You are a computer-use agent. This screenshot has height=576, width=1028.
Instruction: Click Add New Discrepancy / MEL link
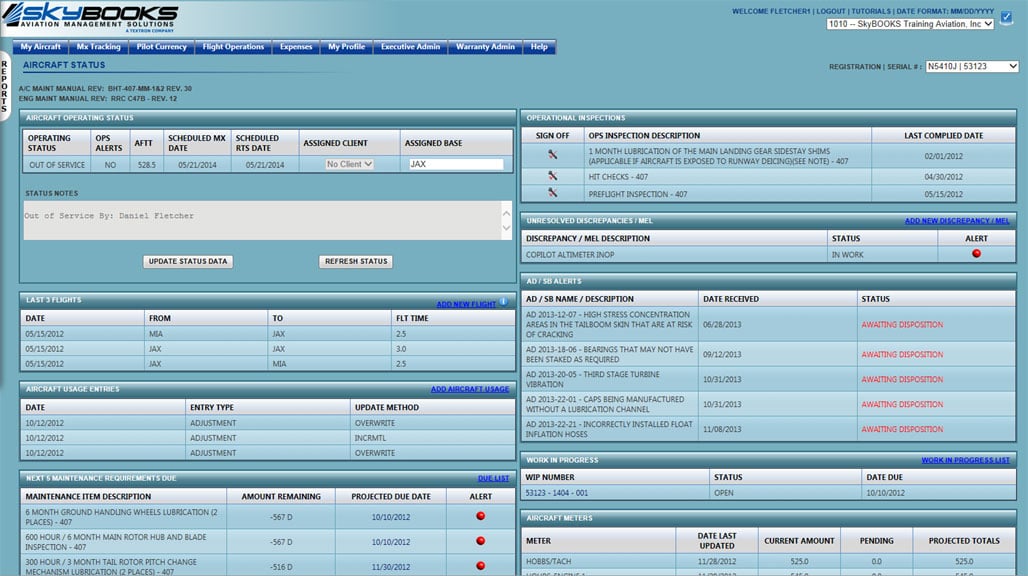point(957,221)
